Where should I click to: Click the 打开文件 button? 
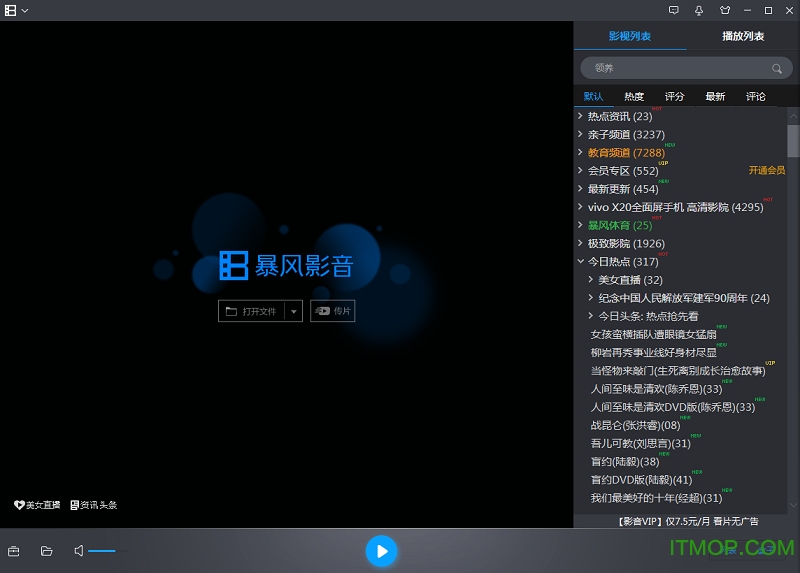[x=251, y=311]
